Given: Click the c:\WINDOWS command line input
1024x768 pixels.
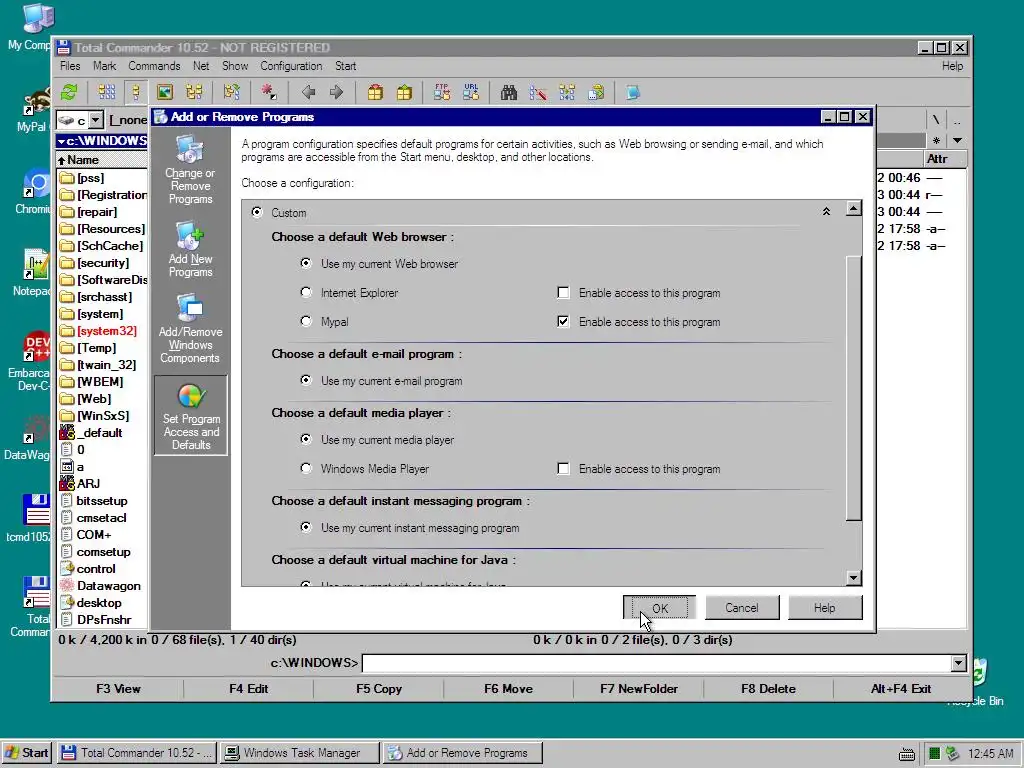Looking at the screenshot, I should pos(656,664).
